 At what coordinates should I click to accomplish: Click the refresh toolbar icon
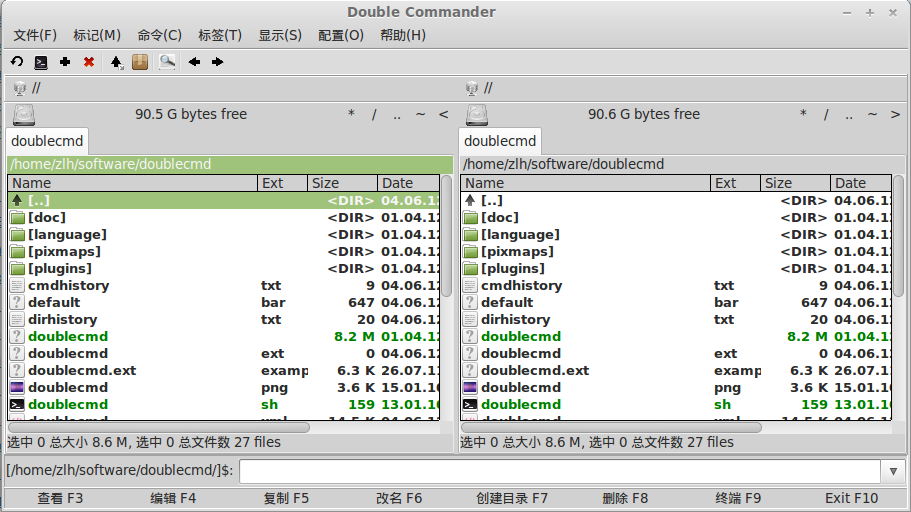[17, 62]
